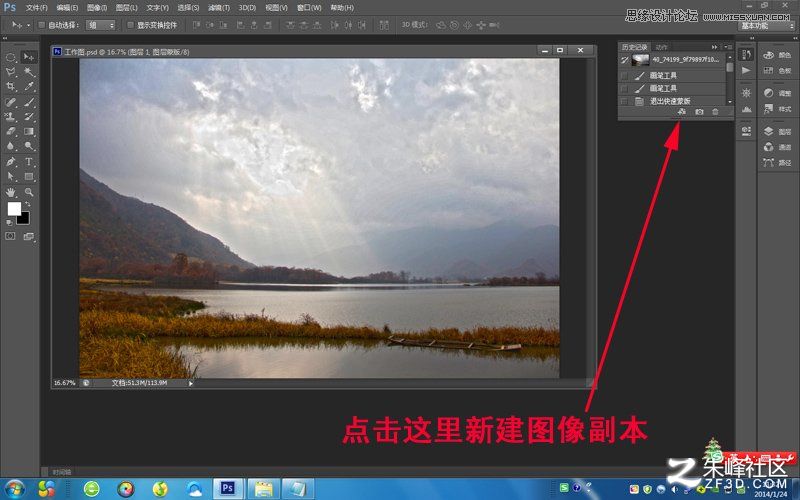Select the Elliptical Marquee tool
Viewport: 800px width, 500px height.
click(10, 57)
